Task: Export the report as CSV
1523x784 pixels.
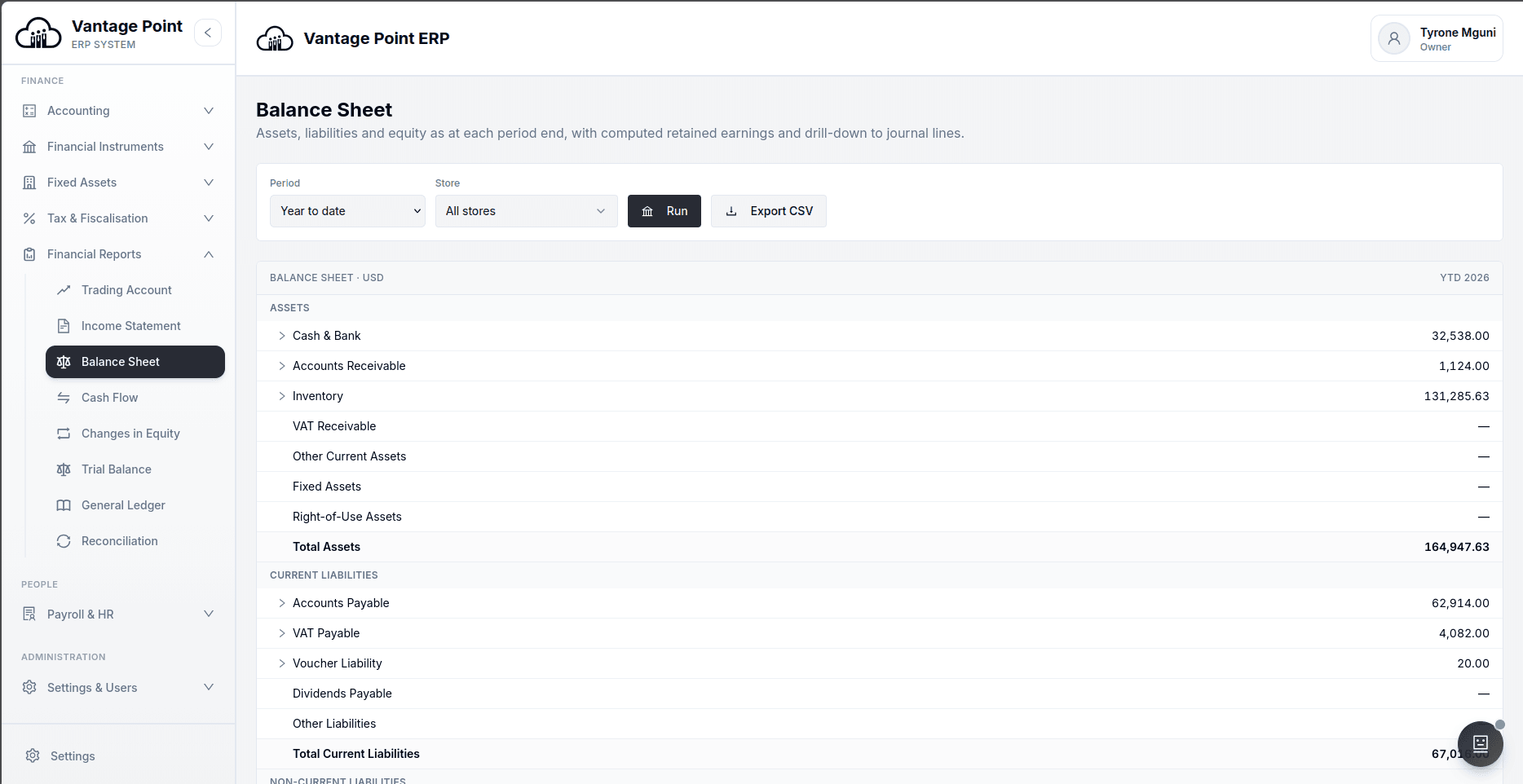Action: (x=769, y=211)
